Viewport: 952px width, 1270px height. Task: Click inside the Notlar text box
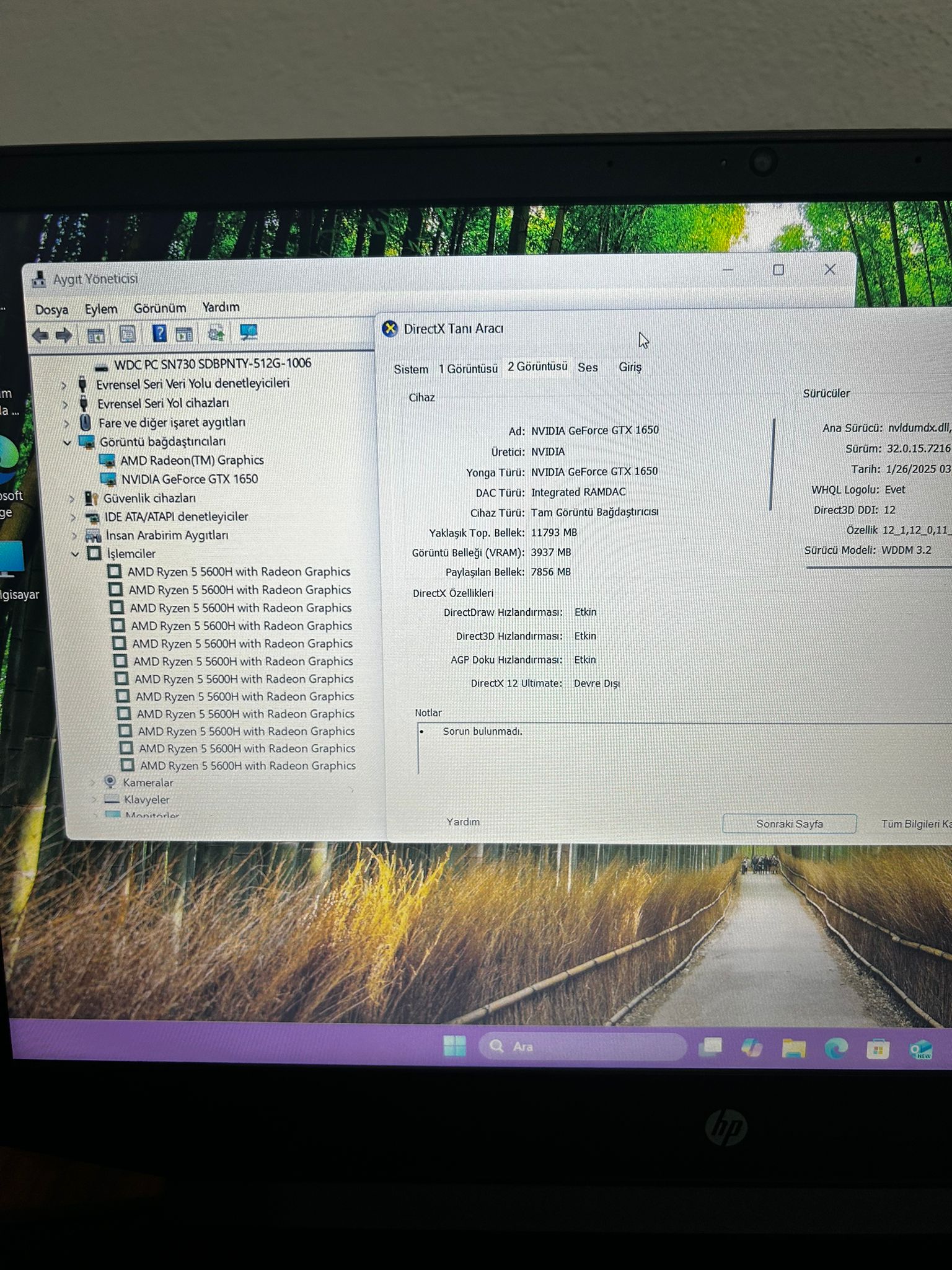point(685,748)
